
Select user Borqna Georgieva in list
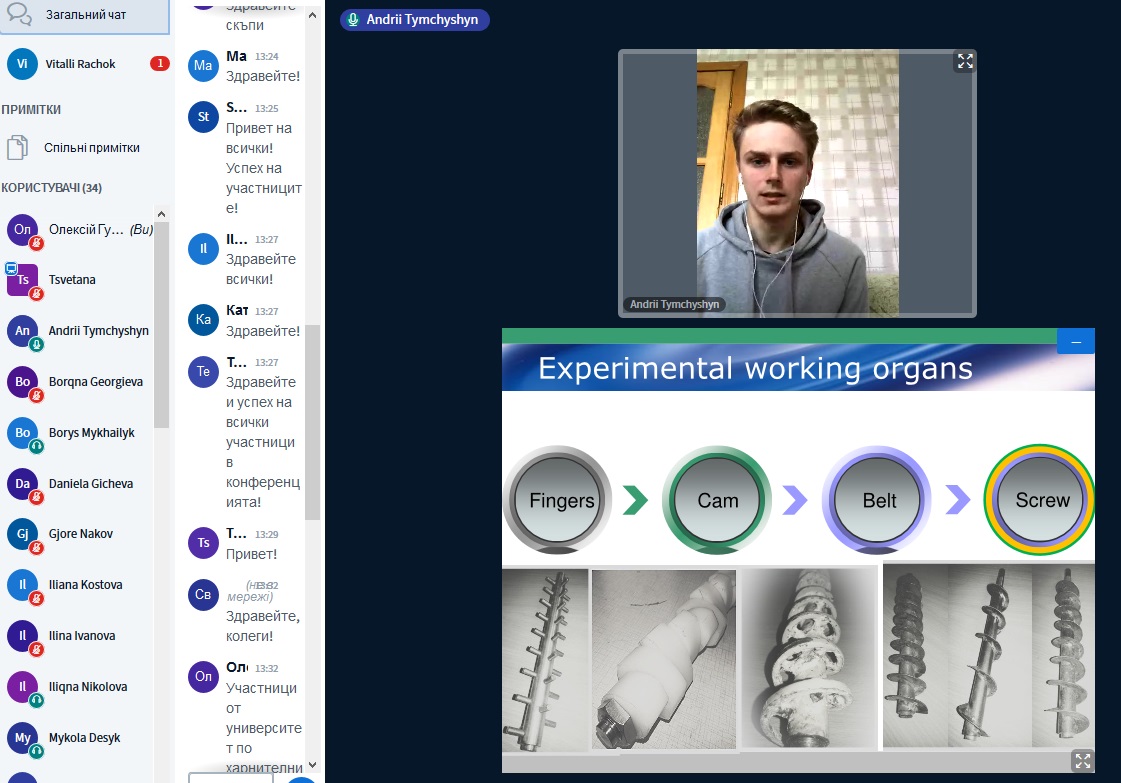tap(95, 382)
